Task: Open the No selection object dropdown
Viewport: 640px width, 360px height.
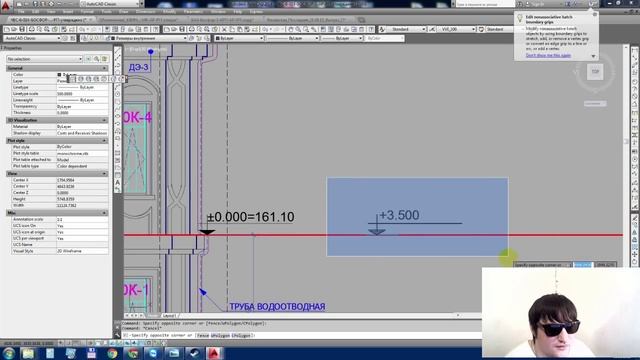Action: (x=44, y=59)
